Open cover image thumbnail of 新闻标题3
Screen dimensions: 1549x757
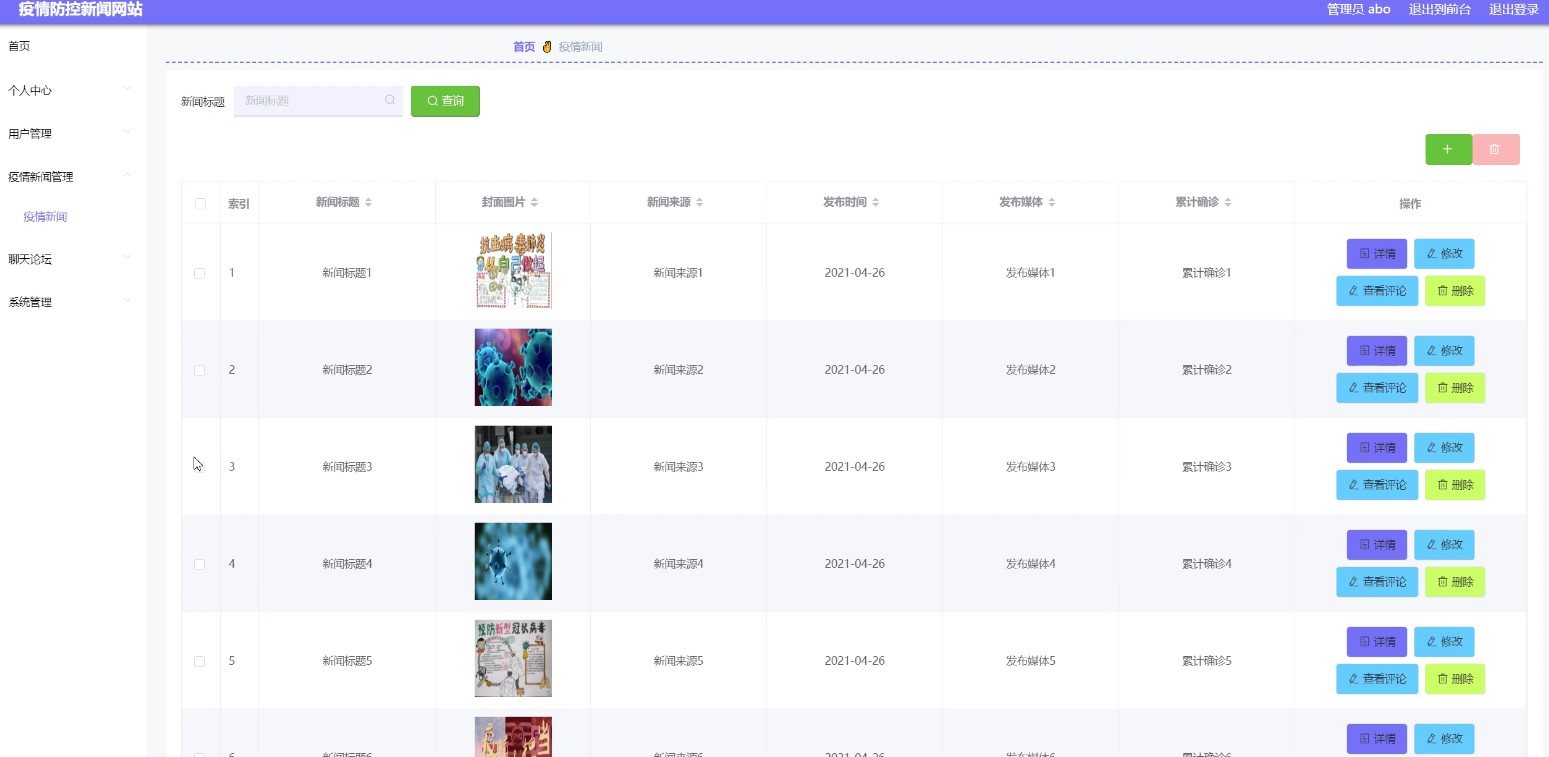tap(513, 464)
